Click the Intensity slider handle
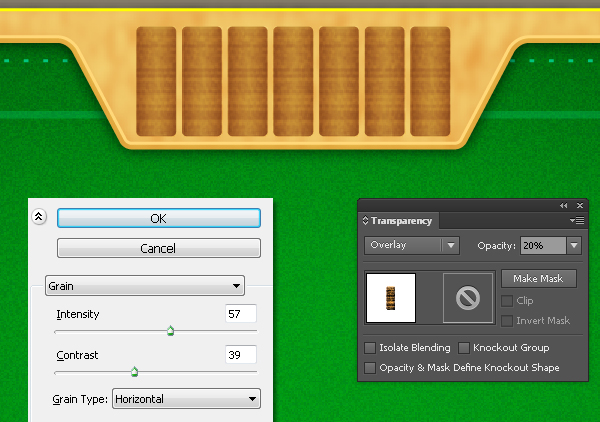The height and width of the screenshot is (422, 600). 171,331
